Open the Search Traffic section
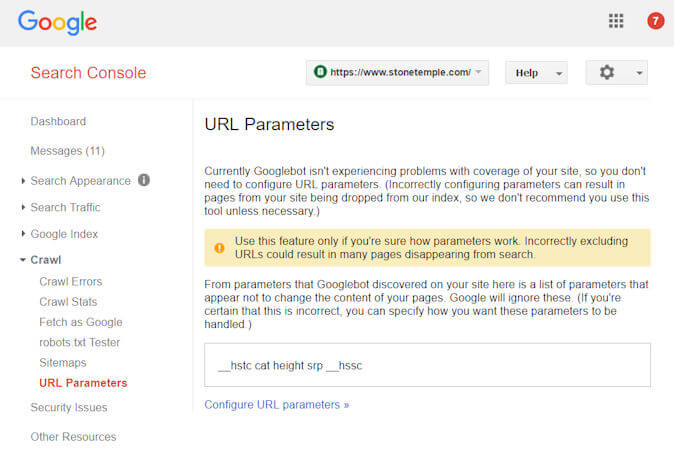This screenshot has width=674, height=457. [x=65, y=207]
